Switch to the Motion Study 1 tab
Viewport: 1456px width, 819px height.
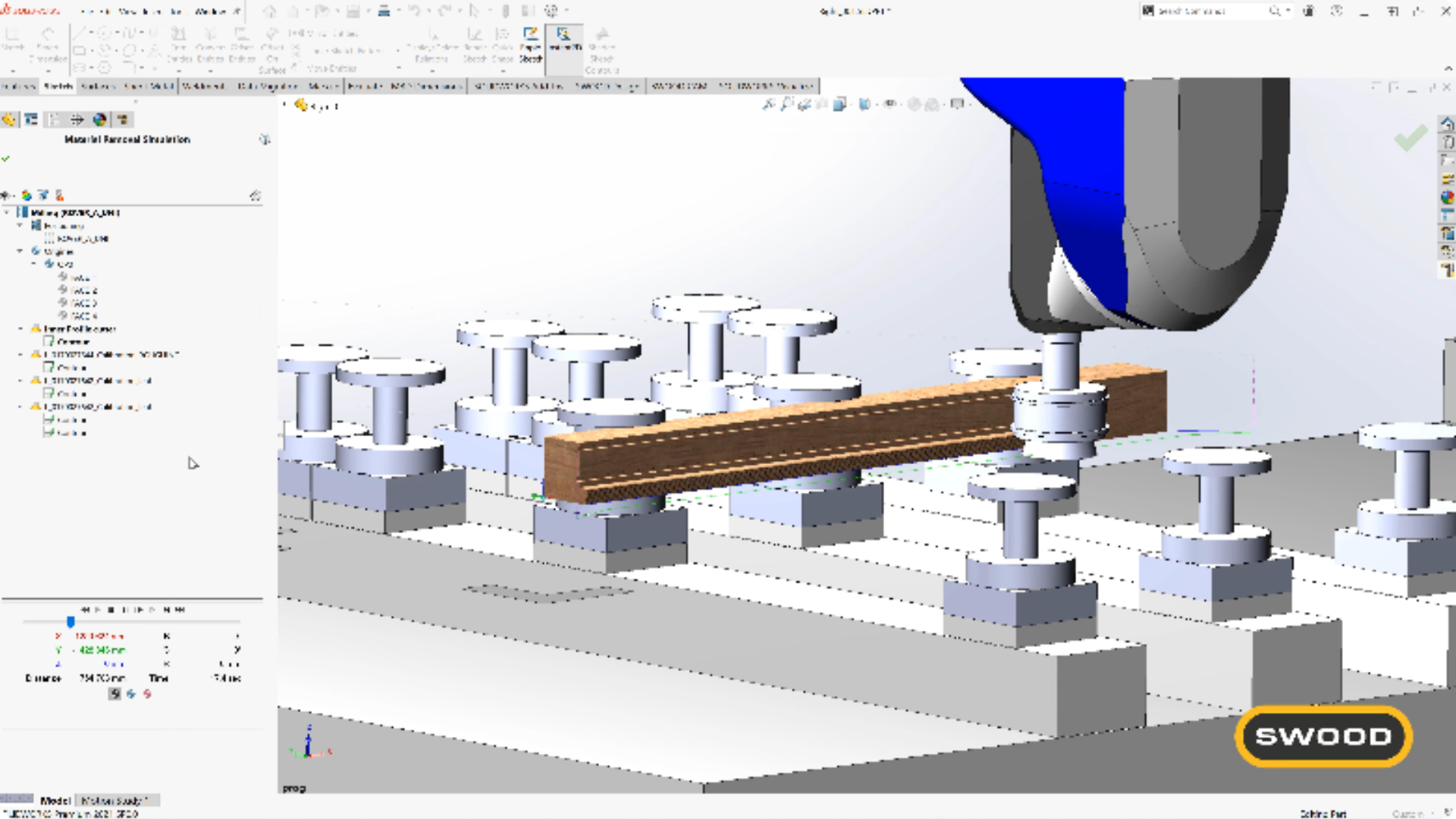(115, 801)
